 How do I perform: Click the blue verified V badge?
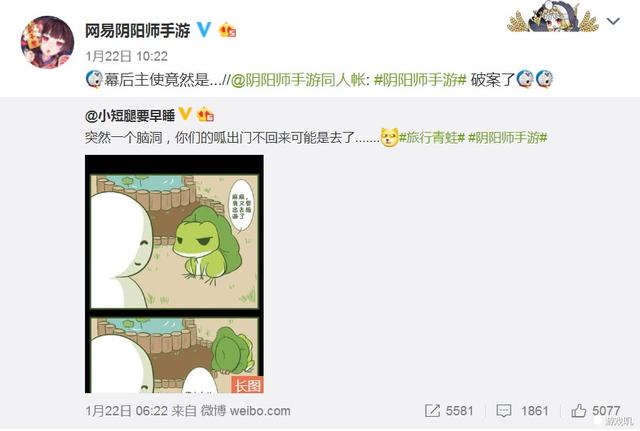click(x=204, y=30)
